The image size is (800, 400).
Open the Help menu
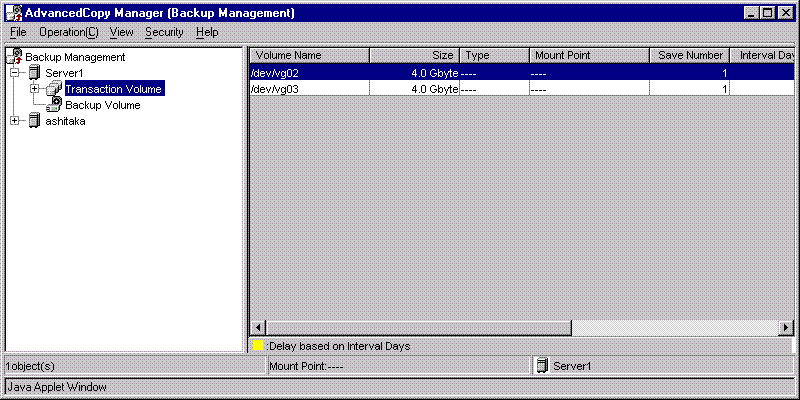coord(207,32)
